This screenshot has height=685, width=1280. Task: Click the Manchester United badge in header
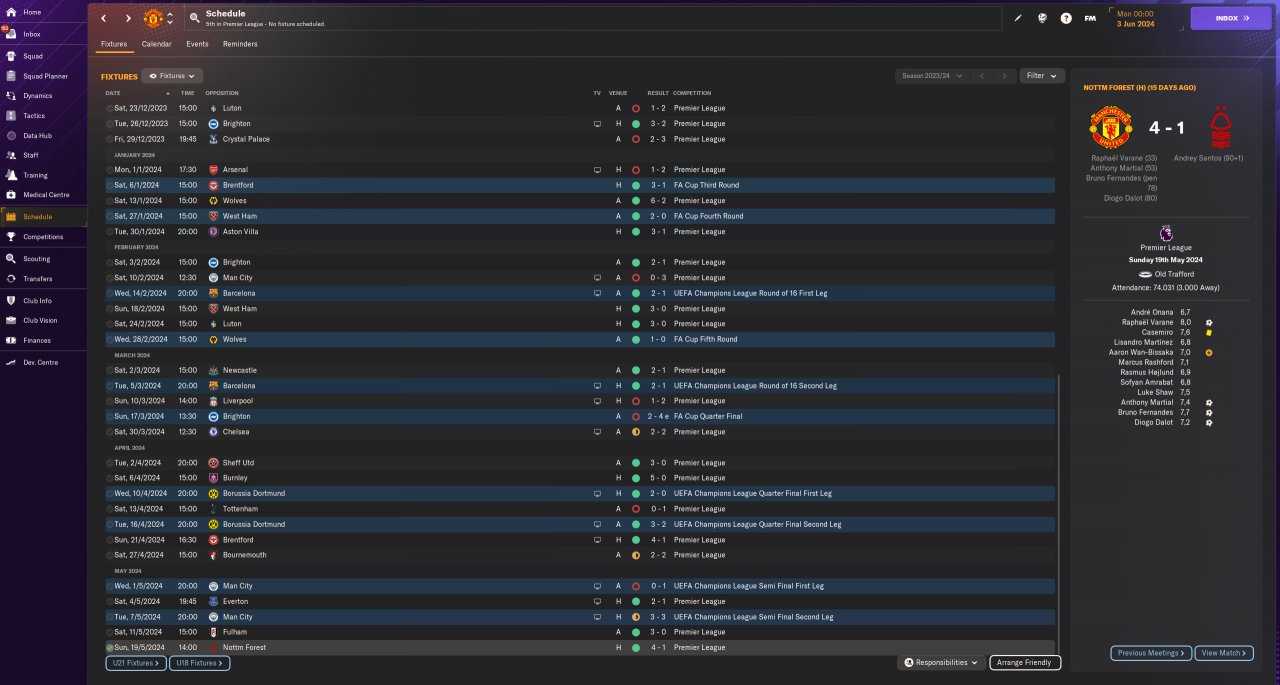tap(153, 18)
